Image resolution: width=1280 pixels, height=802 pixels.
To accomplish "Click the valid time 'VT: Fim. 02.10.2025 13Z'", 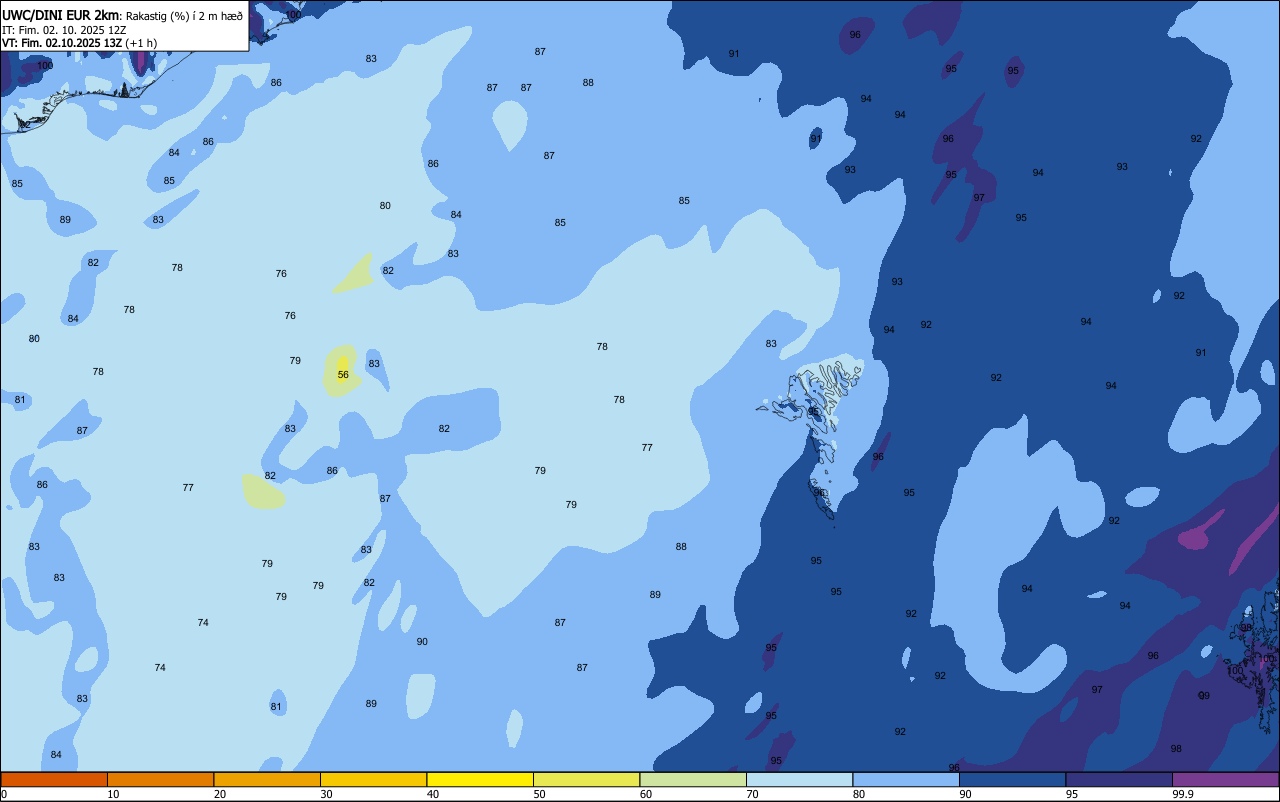I will (61, 43).
